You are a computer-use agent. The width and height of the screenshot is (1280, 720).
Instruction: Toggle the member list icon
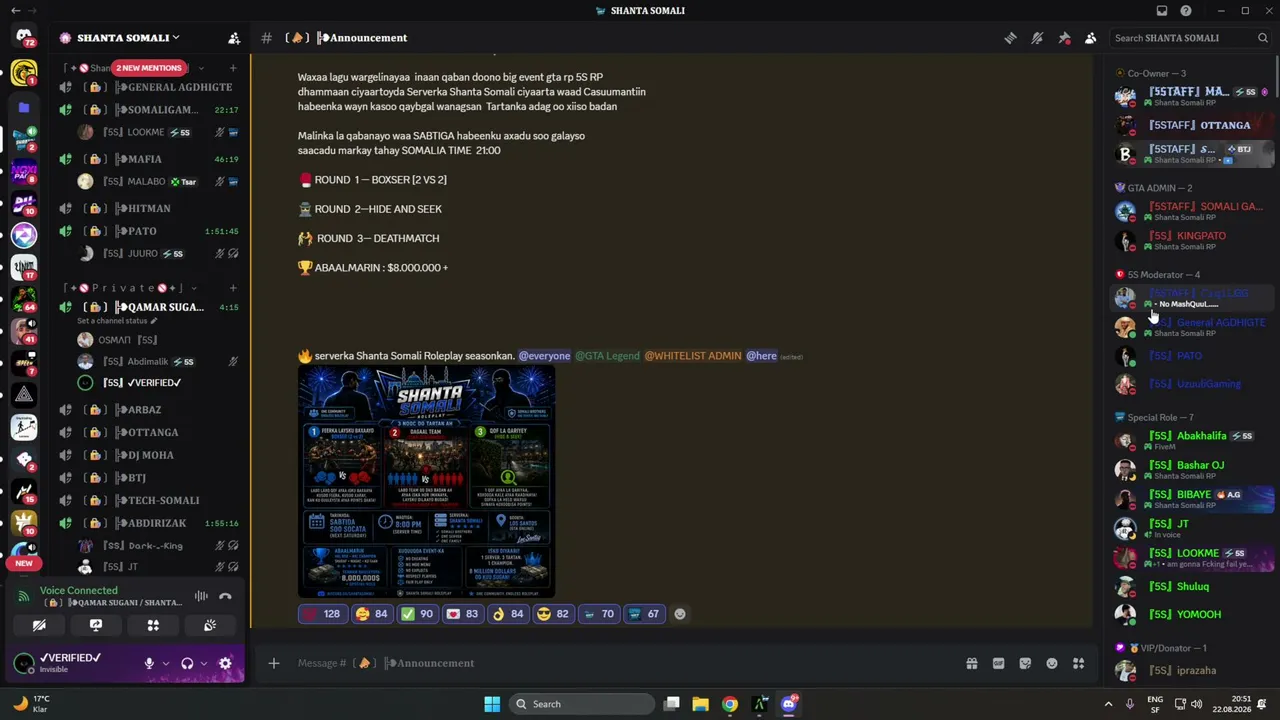[1090, 38]
